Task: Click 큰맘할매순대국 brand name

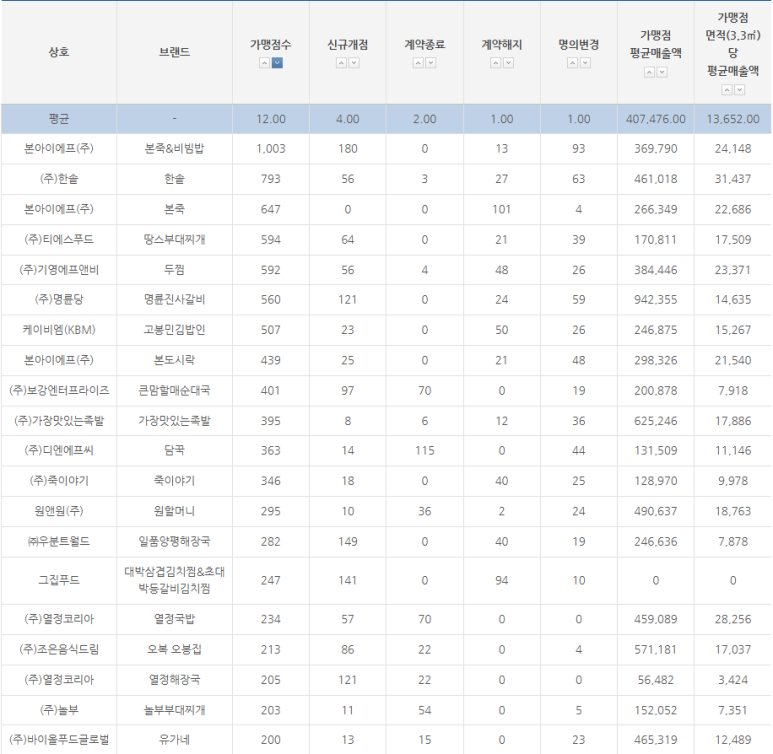Action: click(x=175, y=391)
